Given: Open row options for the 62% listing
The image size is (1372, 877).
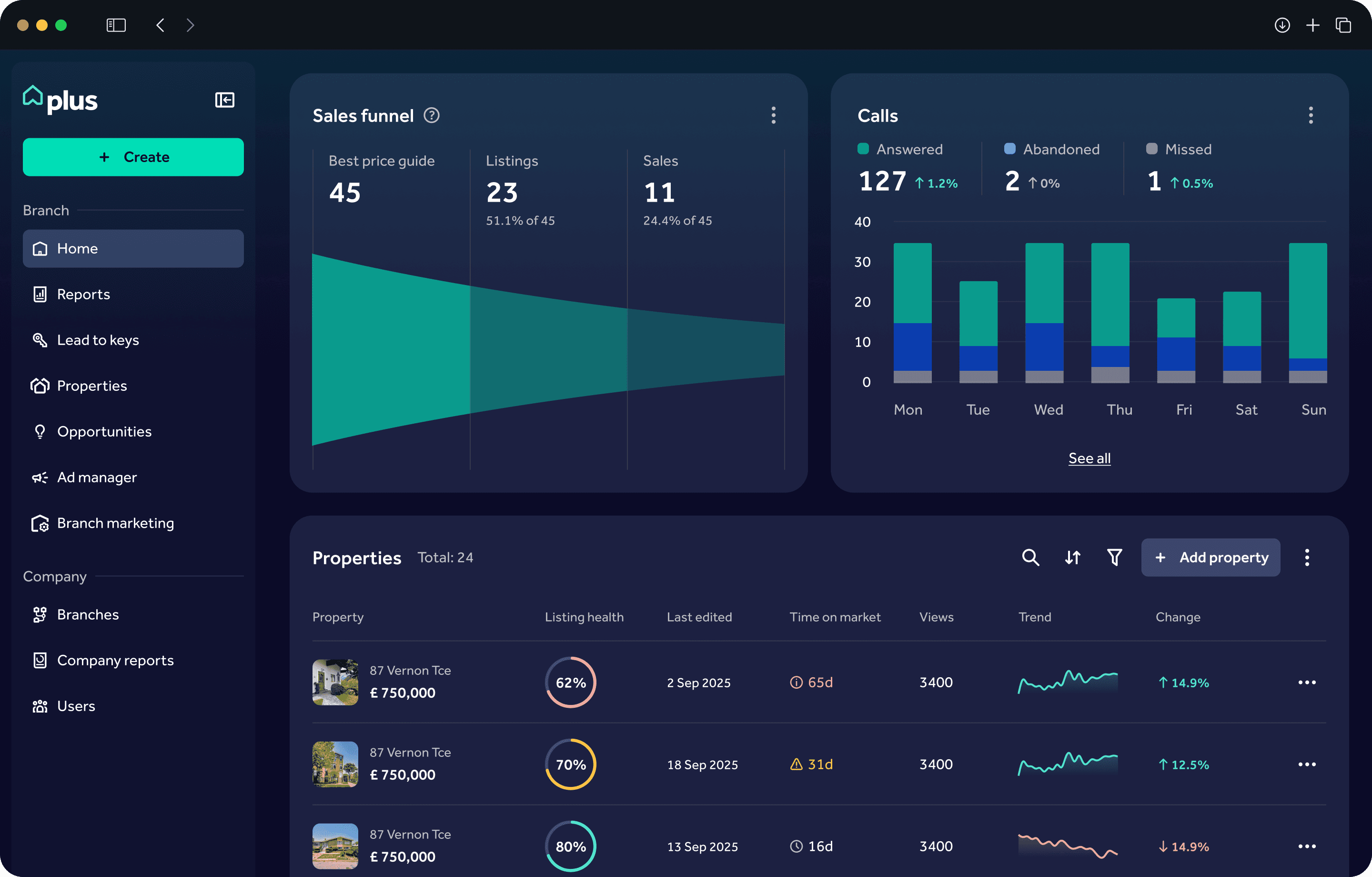Looking at the screenshot, I should pyautogui.click(x=1306, y=683).
